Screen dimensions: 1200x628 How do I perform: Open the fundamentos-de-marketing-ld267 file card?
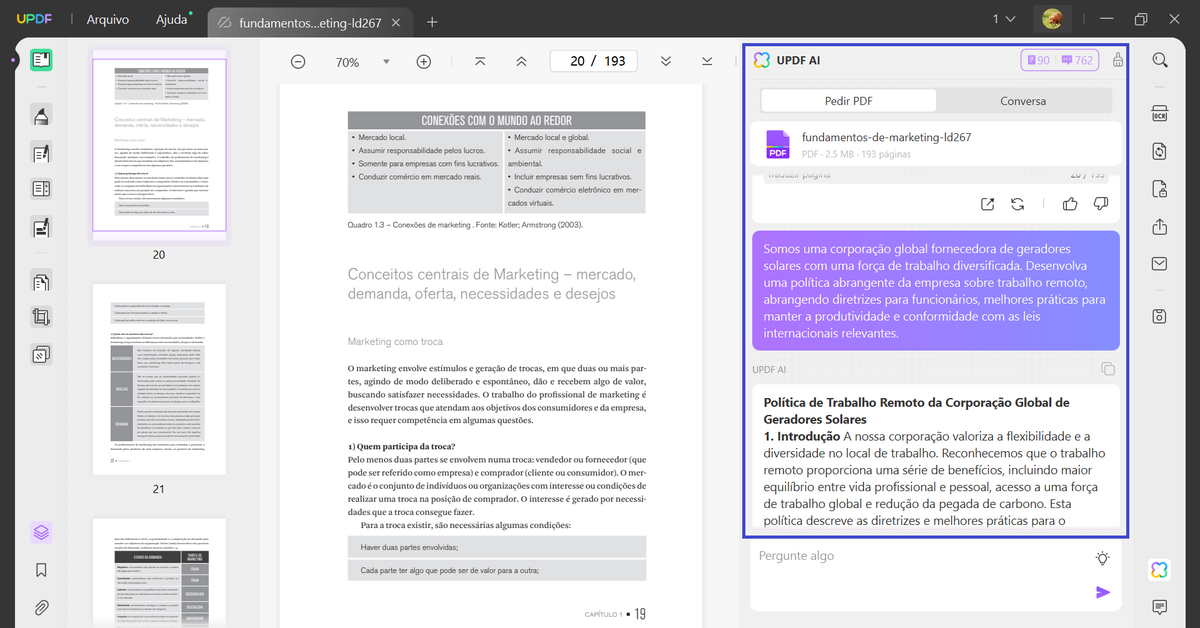936,144
